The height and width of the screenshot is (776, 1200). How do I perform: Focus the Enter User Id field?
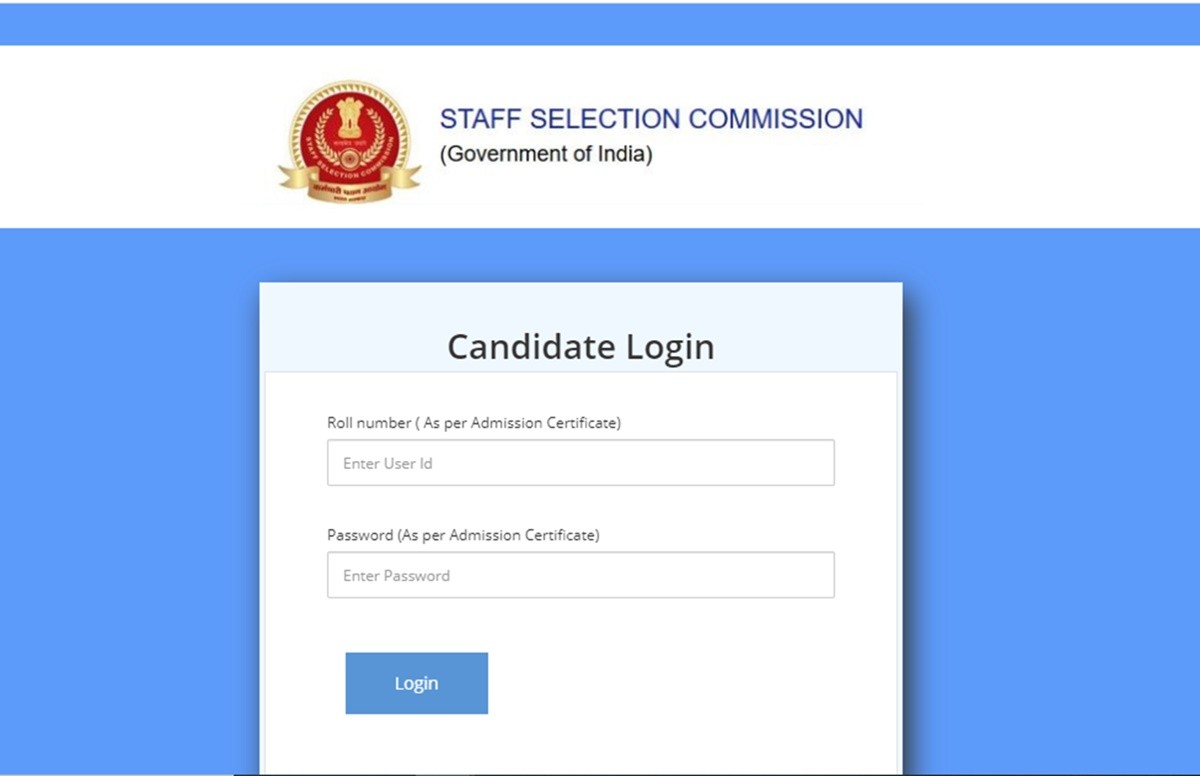click(x=580, y=463)
